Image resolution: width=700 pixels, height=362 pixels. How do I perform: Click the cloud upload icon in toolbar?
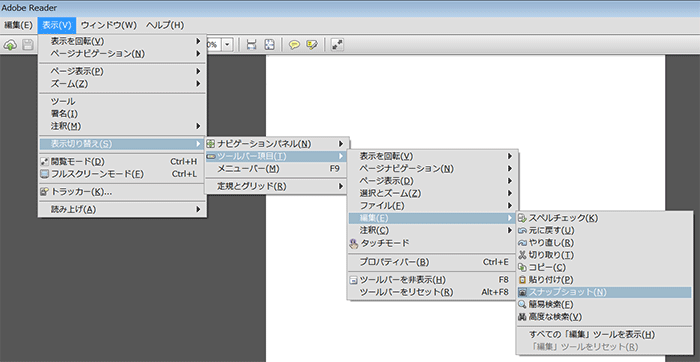pos(10,45)
